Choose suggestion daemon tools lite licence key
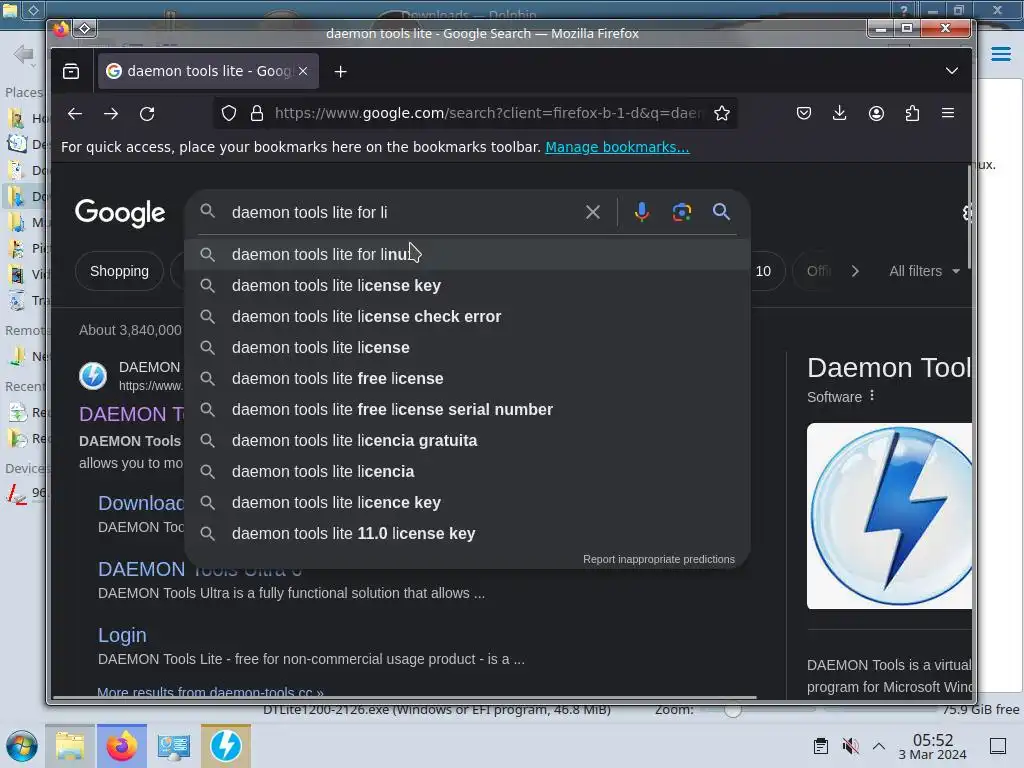The height and width of the screenshot is (768, 1024). coord(467,502)
